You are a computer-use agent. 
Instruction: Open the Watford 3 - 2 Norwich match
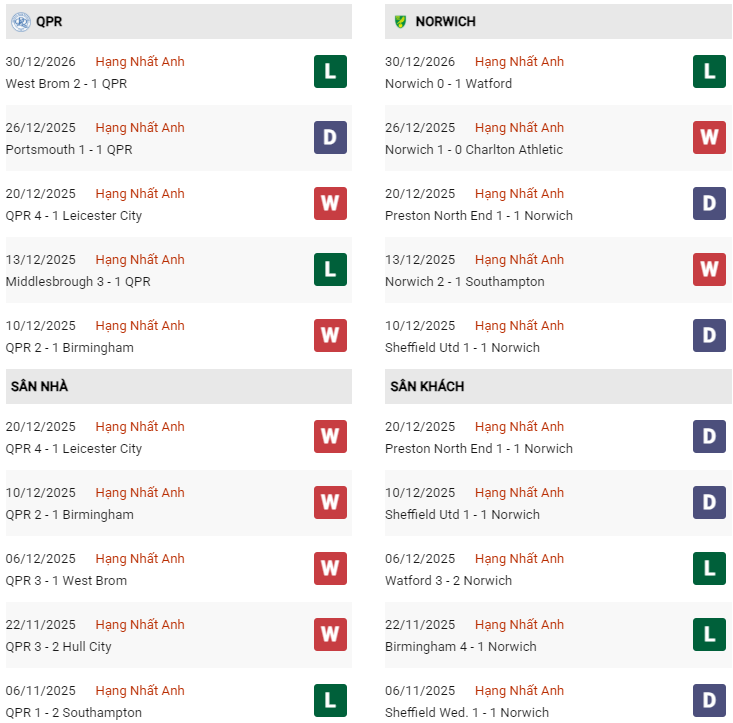coord(448,581)
